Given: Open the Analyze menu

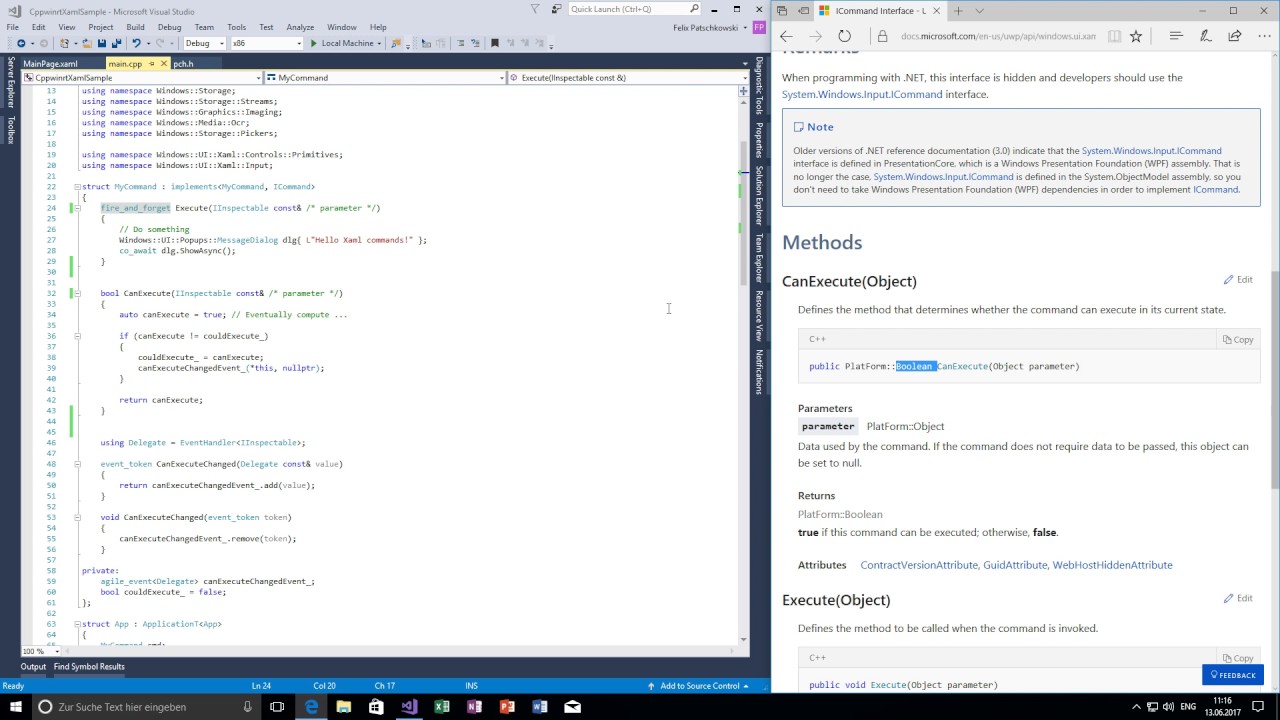Looking at the screenshot, I should tap(300, 27).
